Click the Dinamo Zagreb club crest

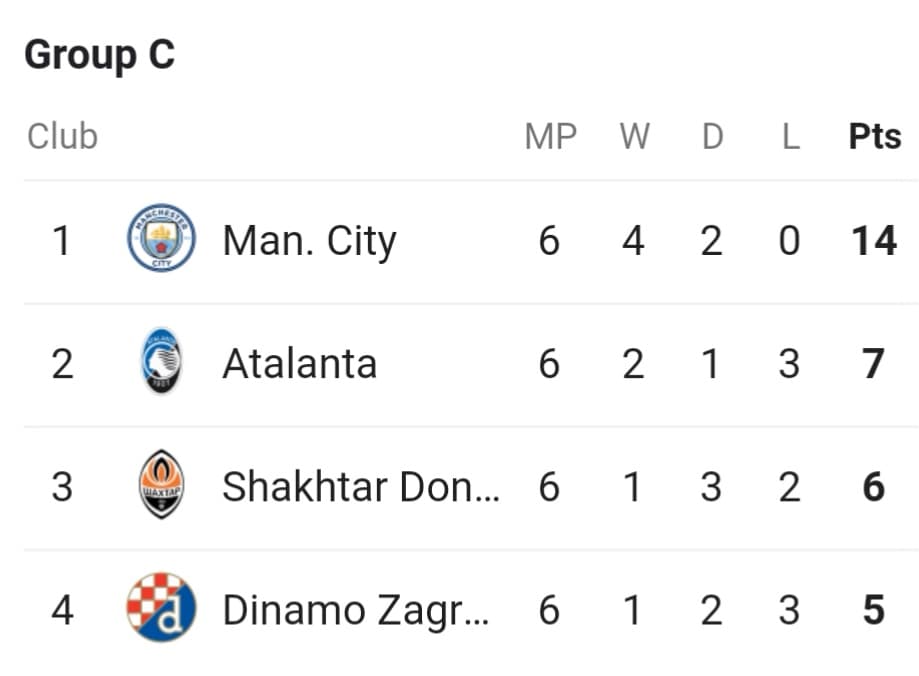[161, 607]
